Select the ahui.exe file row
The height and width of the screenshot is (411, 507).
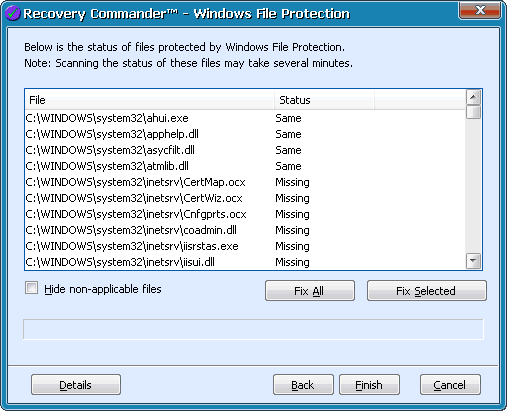pos(245,118)
